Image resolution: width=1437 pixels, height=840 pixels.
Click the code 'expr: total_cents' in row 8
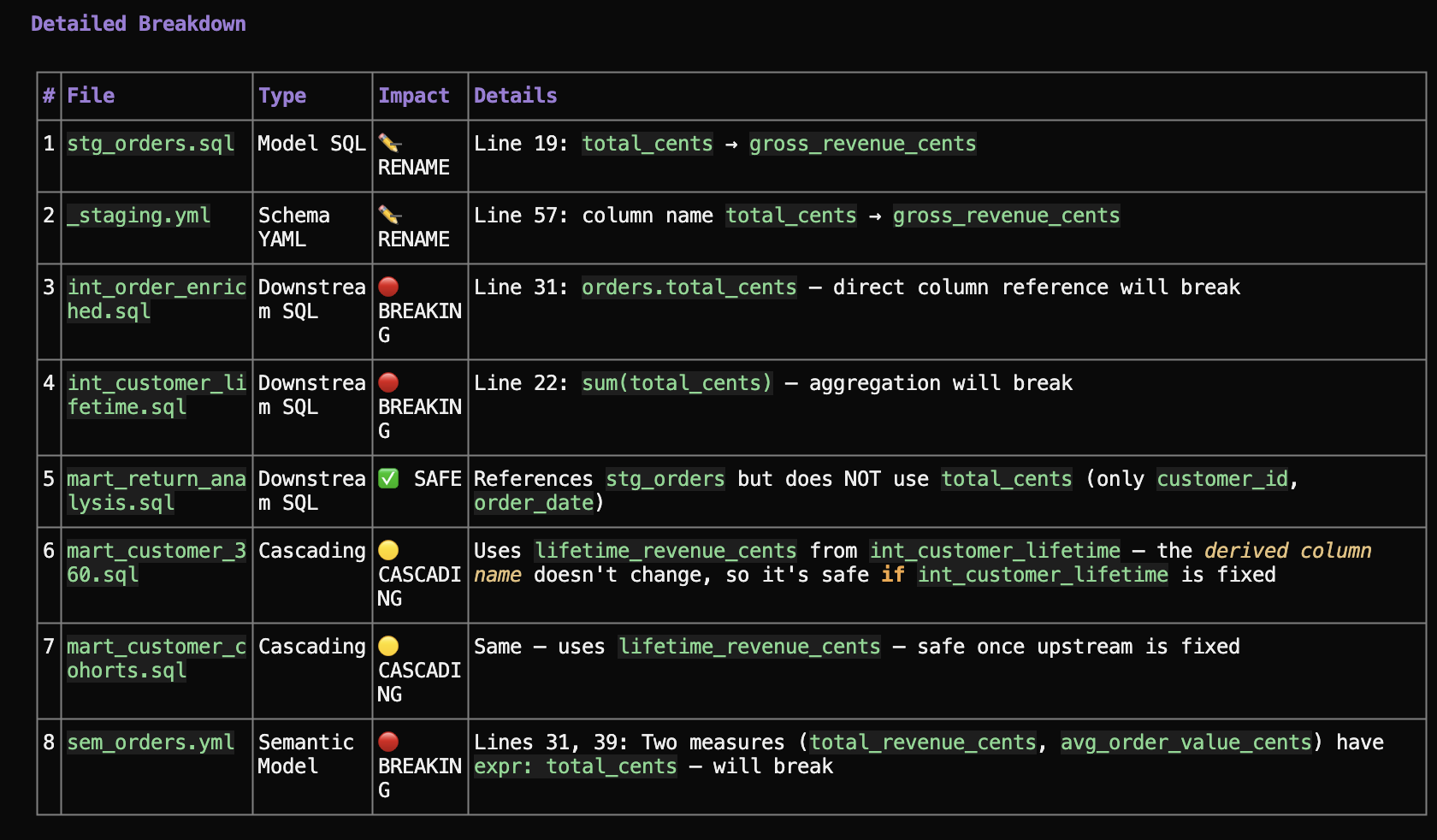point(576,766)
